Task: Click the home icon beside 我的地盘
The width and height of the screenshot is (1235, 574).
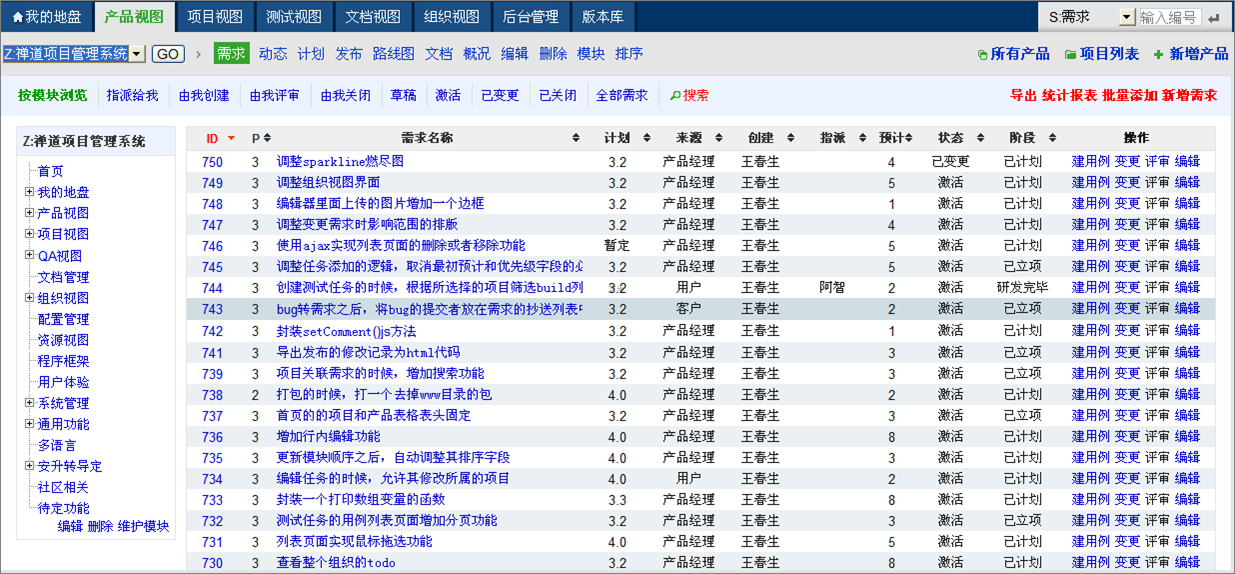Action: click(x=17, y=17)
